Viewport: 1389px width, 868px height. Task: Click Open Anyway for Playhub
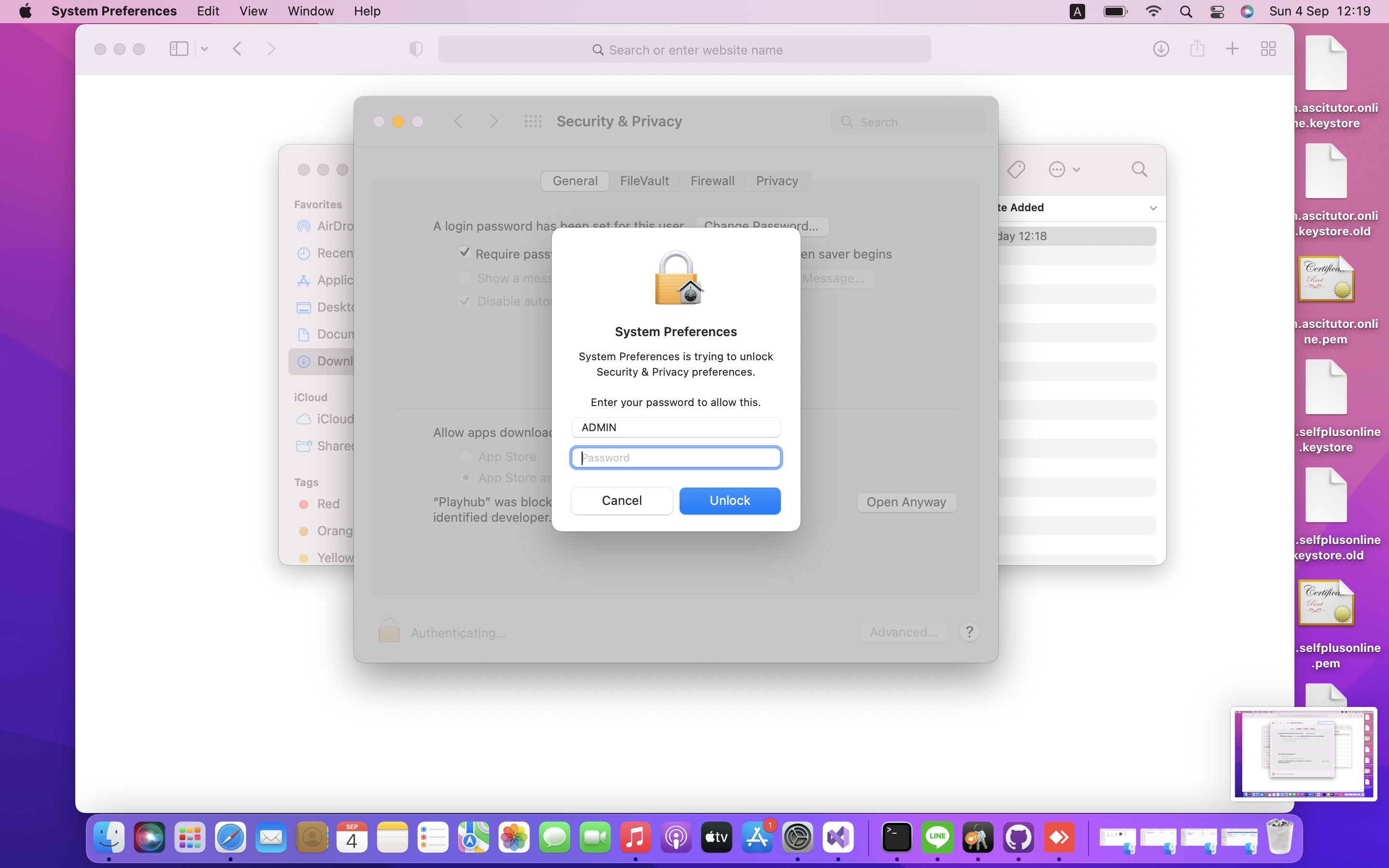pos(906,502)
